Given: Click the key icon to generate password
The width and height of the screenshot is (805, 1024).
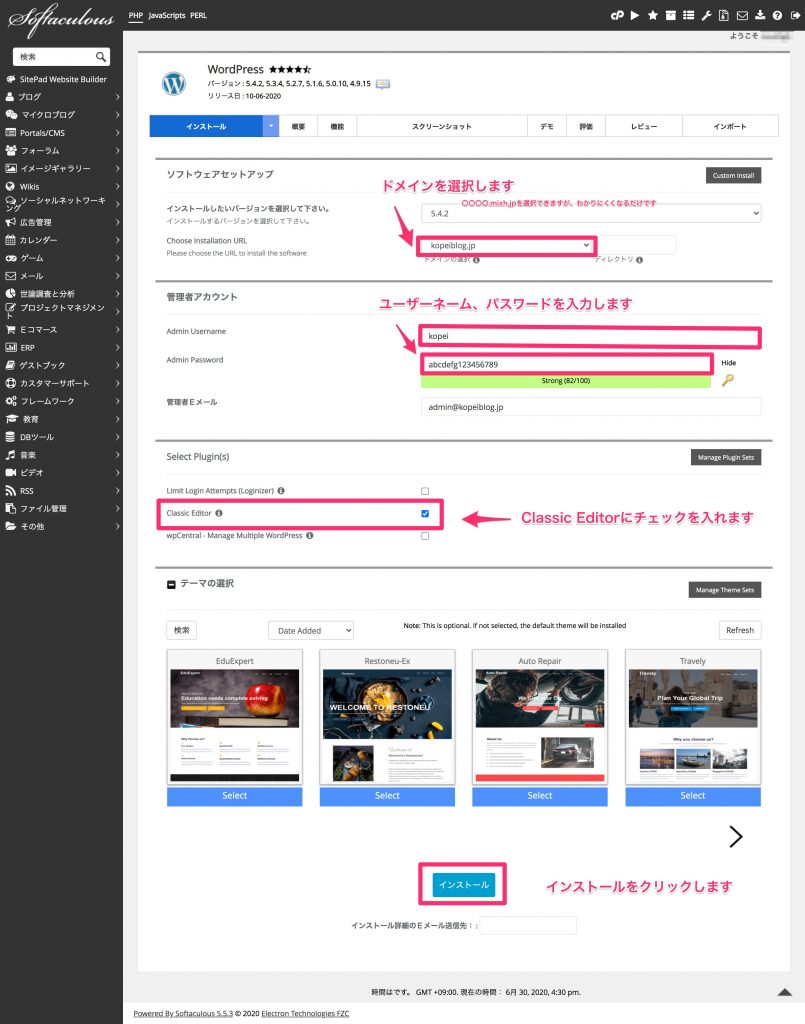Looking at the screenshot, I should pyautogui.click(x=727, y=380).
